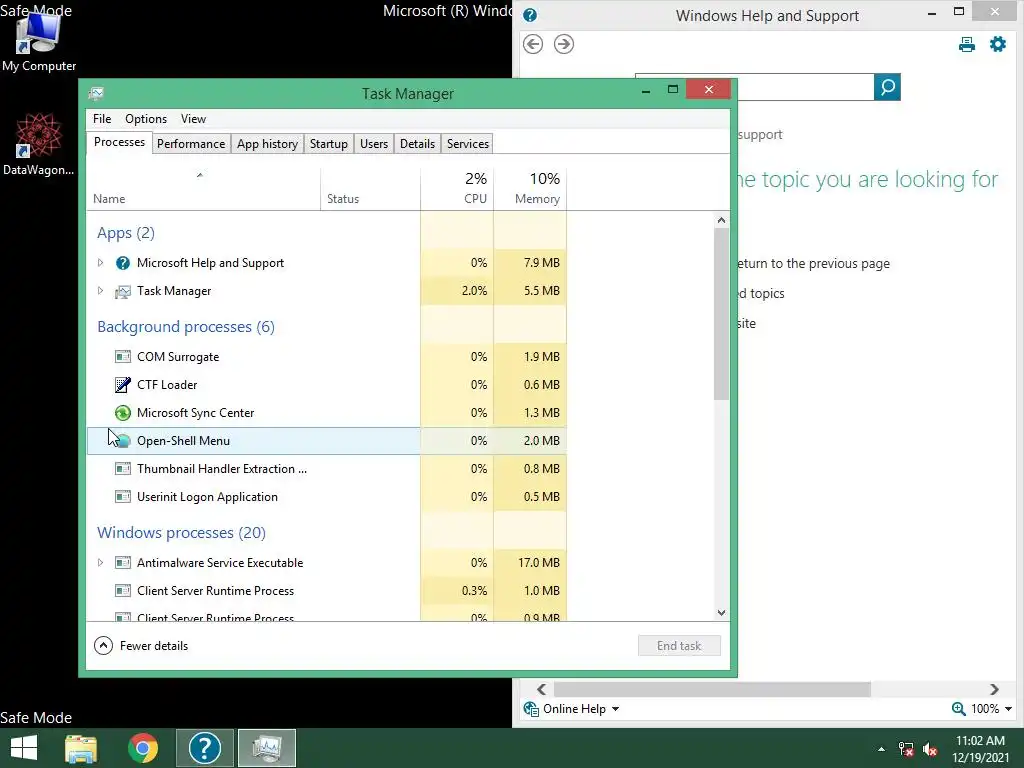Viewport: 1024px width, 768px height.
Task: Click the COM Surrogate process icon
Action: [123, 357]
